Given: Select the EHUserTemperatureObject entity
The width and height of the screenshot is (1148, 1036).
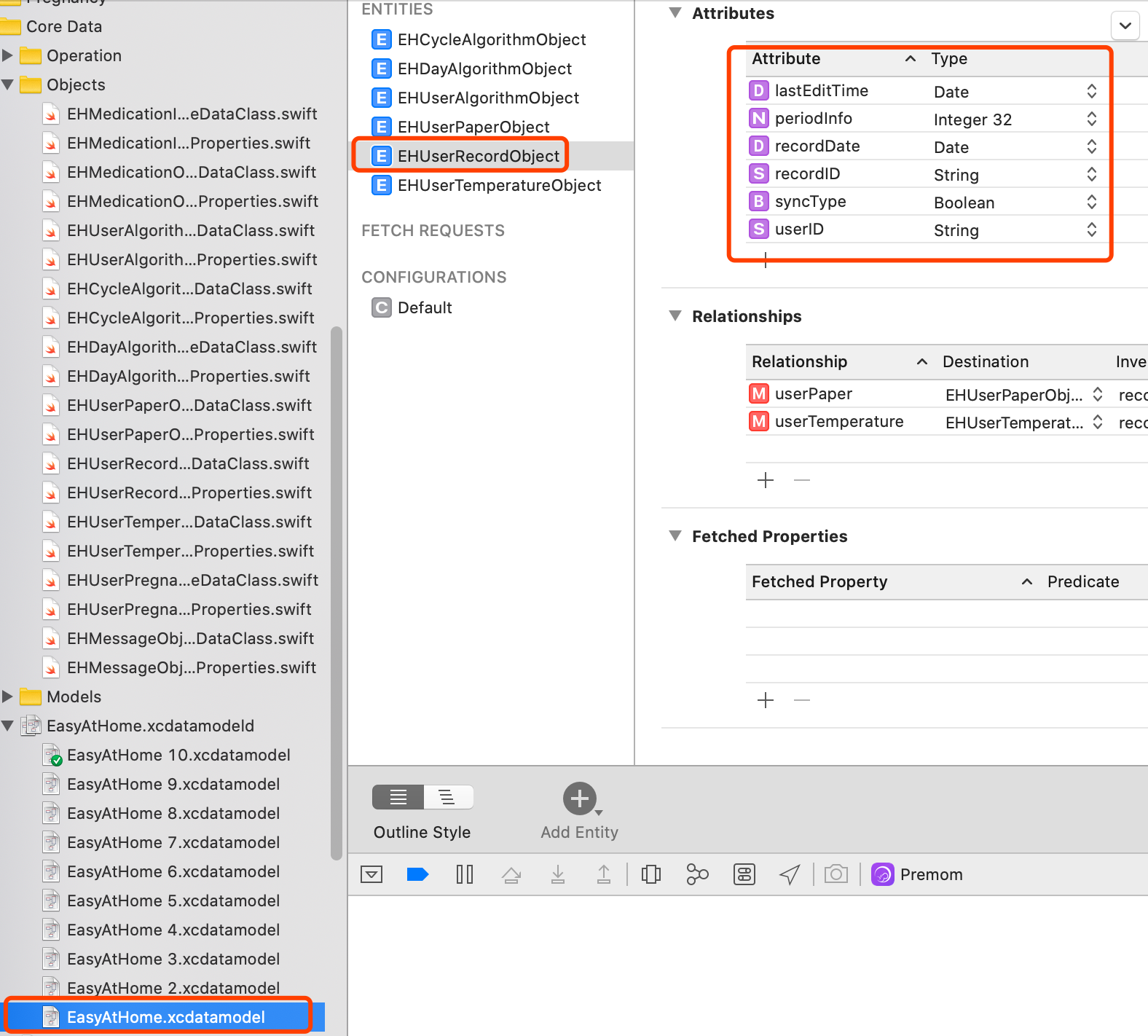Looking at the screenshot, I should (x=486, y=185).
